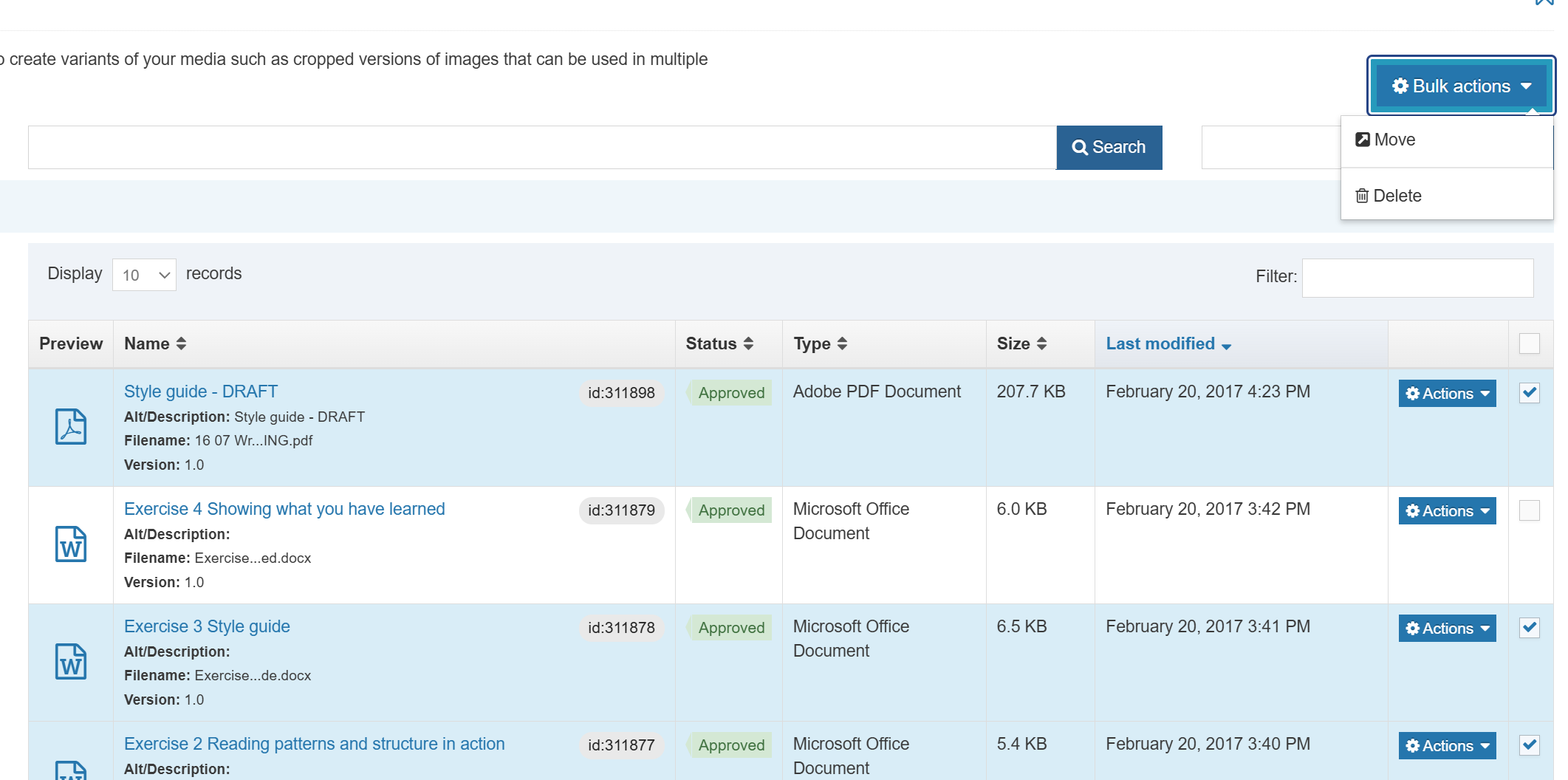This screenshot has height=780, width=1568.
Task: Sort the table by Status column arrows
Action: (x=748, y=343)
